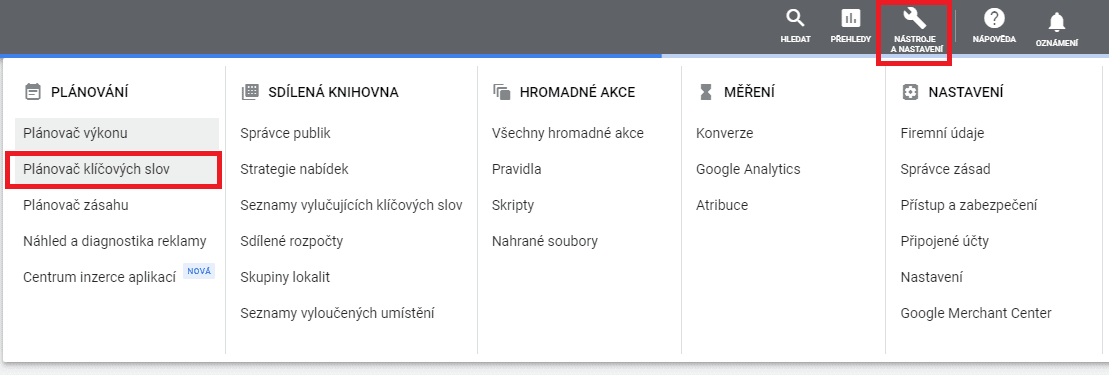
Task: Click the Hromadné akce stacked icon
Action: point(501,91)
